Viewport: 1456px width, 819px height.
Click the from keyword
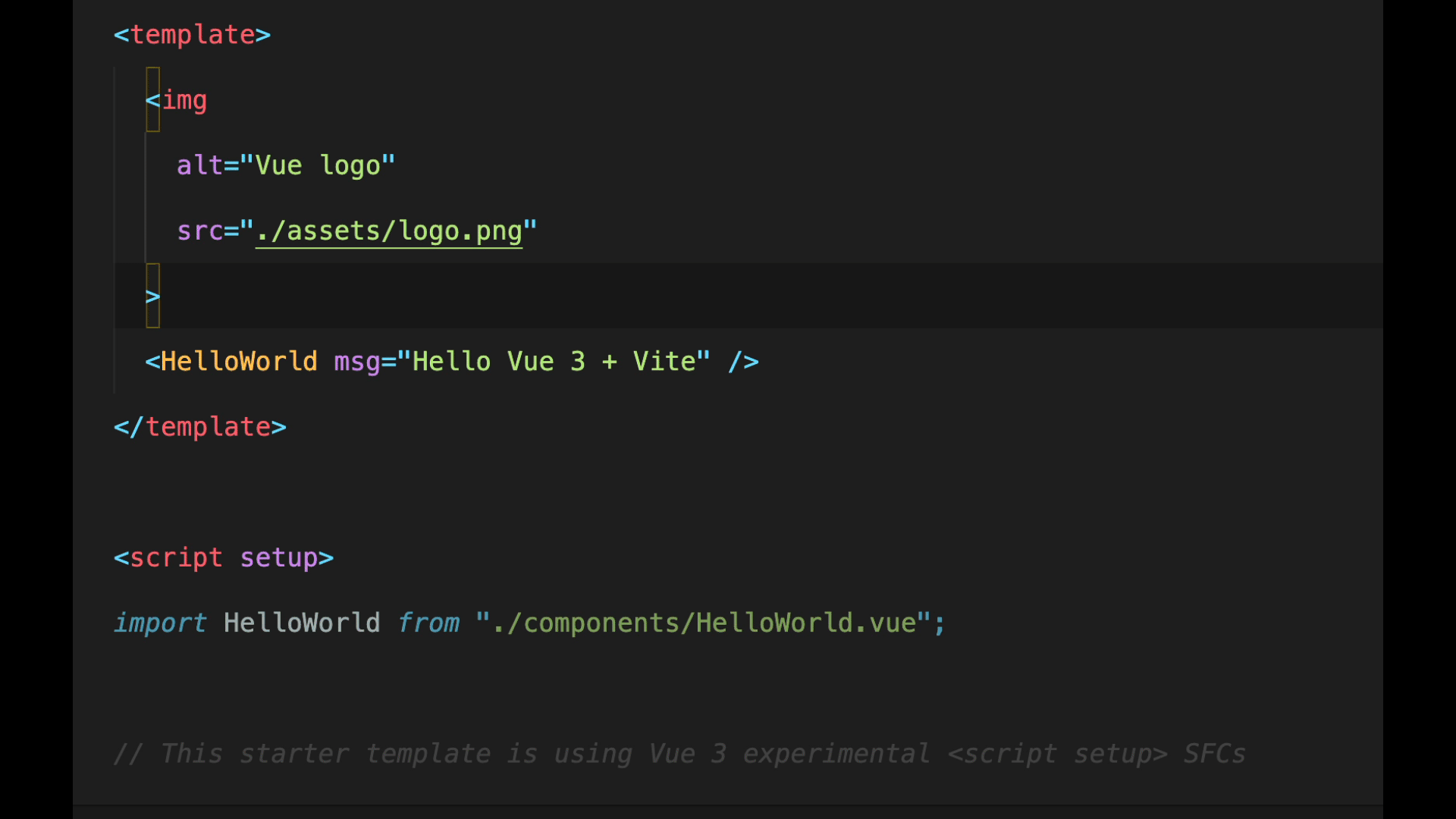click(x=428, y=623)
